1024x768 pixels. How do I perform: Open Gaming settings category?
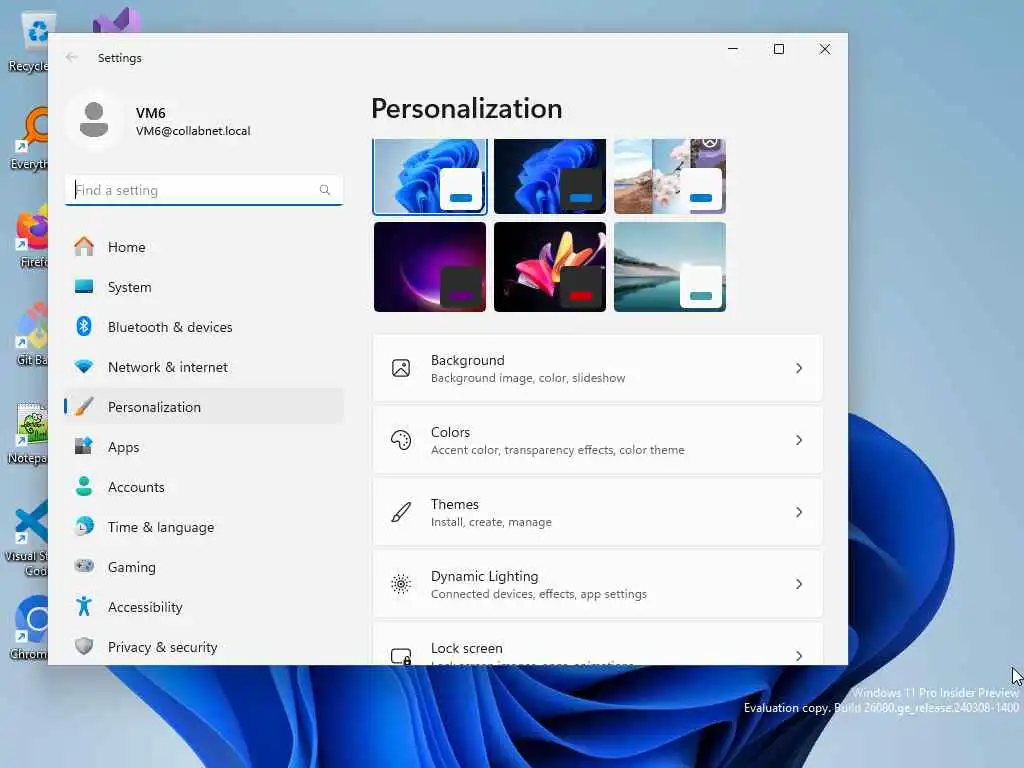click(204, 567)
